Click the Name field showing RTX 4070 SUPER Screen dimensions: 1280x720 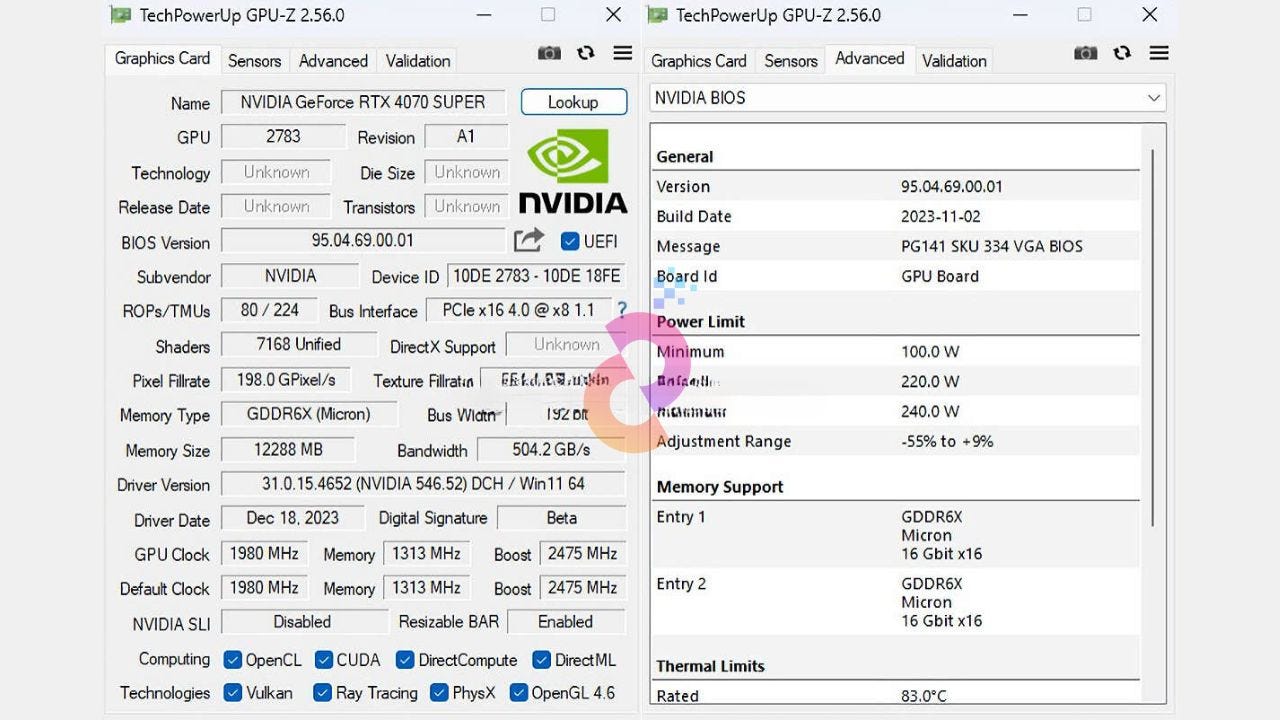[x=363, y=102]
